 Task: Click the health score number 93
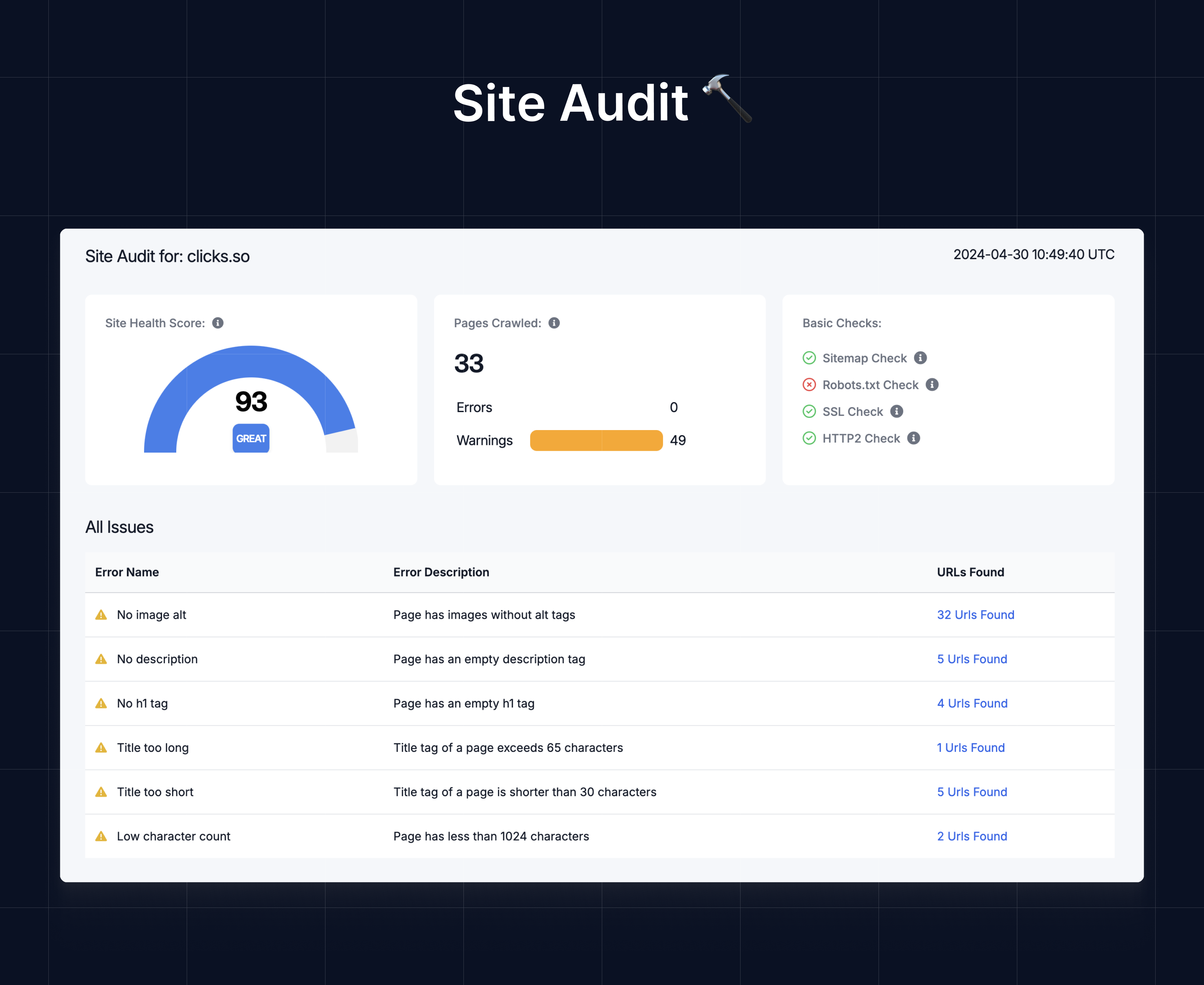click(x=251, y=401)
